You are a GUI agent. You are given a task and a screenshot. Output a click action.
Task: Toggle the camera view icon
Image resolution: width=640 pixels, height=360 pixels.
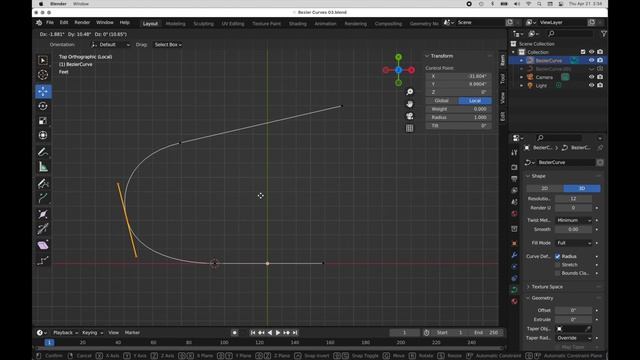(x=409, y=116)
